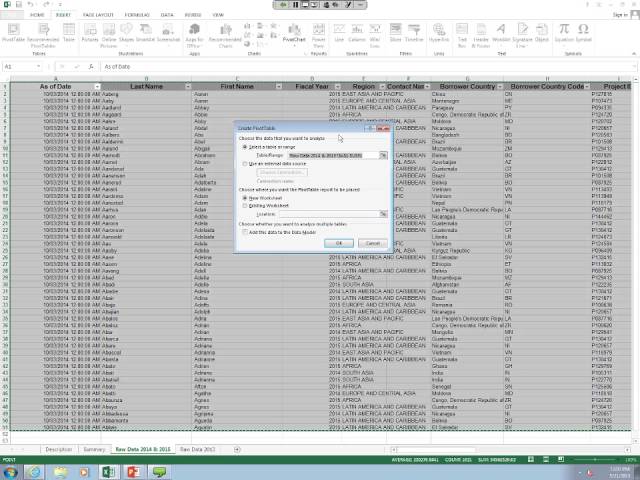Viewport: 640px width, 480px height.
Task: Open Header & Footer
Action: [481, 34]
